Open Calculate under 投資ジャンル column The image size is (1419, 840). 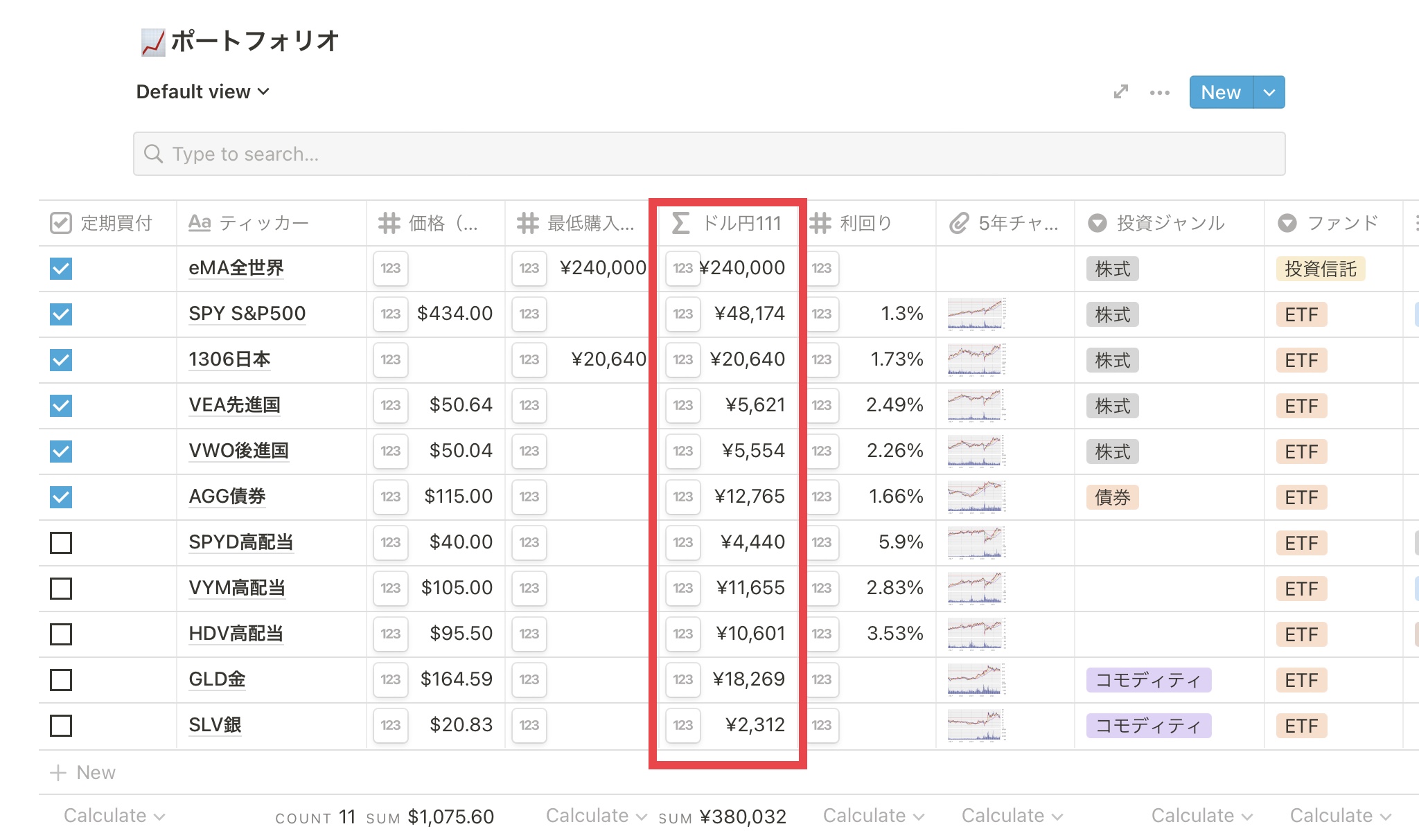point(1202,816)
